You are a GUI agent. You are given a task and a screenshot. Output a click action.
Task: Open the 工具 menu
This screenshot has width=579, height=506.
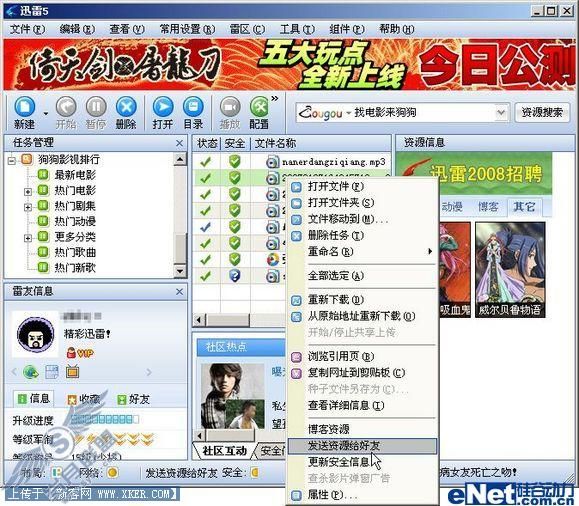pyautogui.click(x=297, y=29)
